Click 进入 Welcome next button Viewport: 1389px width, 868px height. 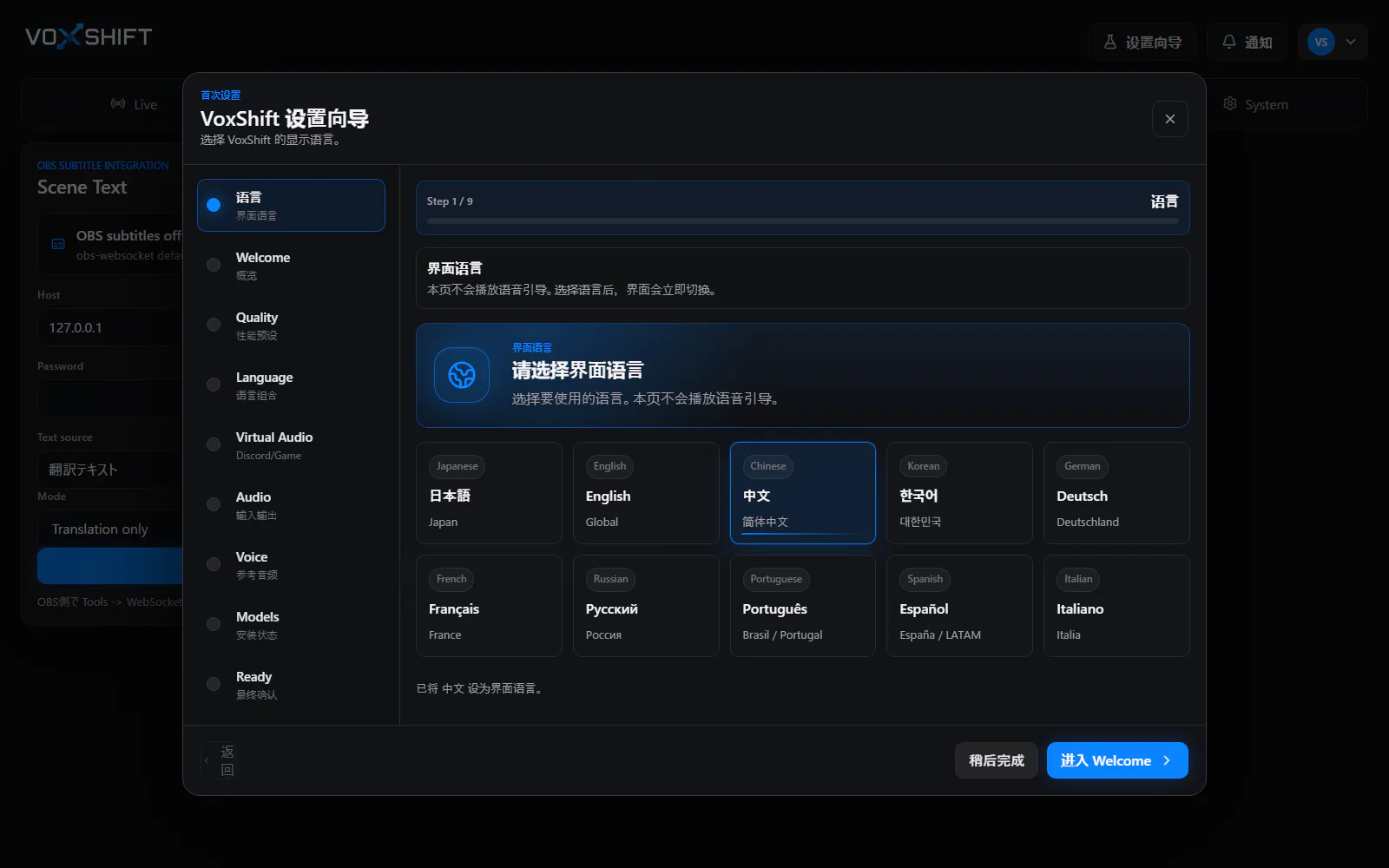(x=1117, y=760)
